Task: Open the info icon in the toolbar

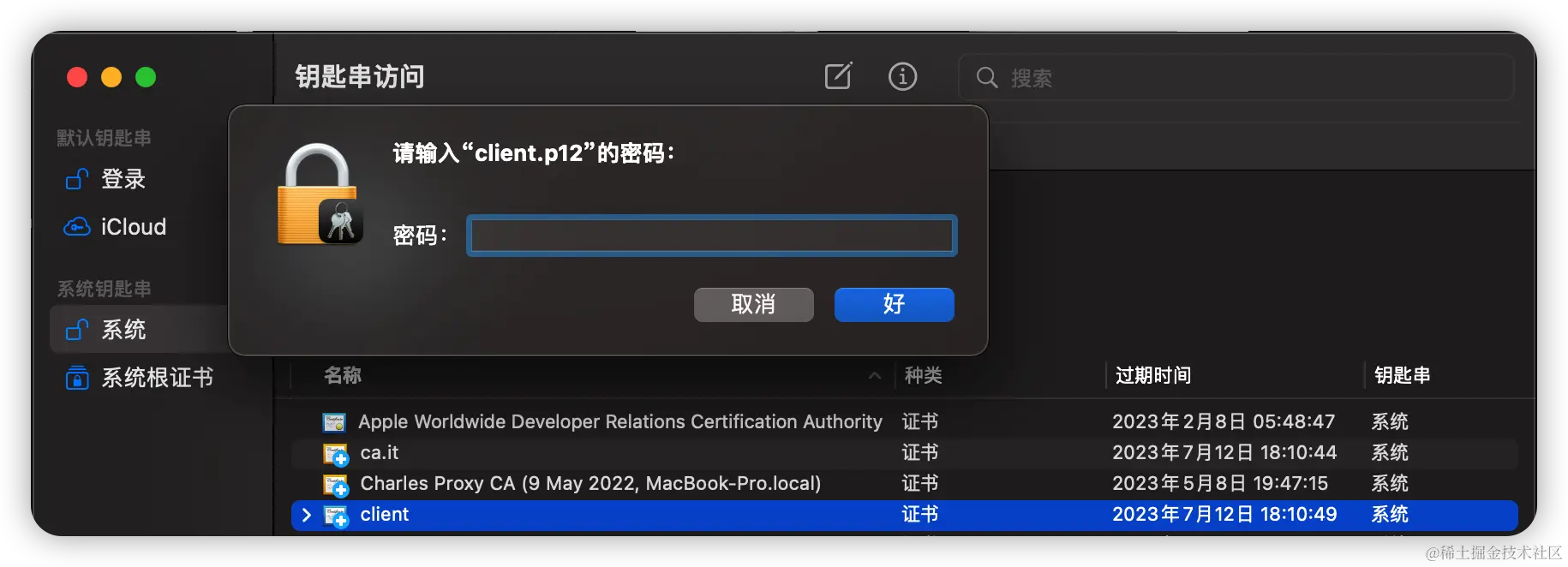Action: point(902,76)
